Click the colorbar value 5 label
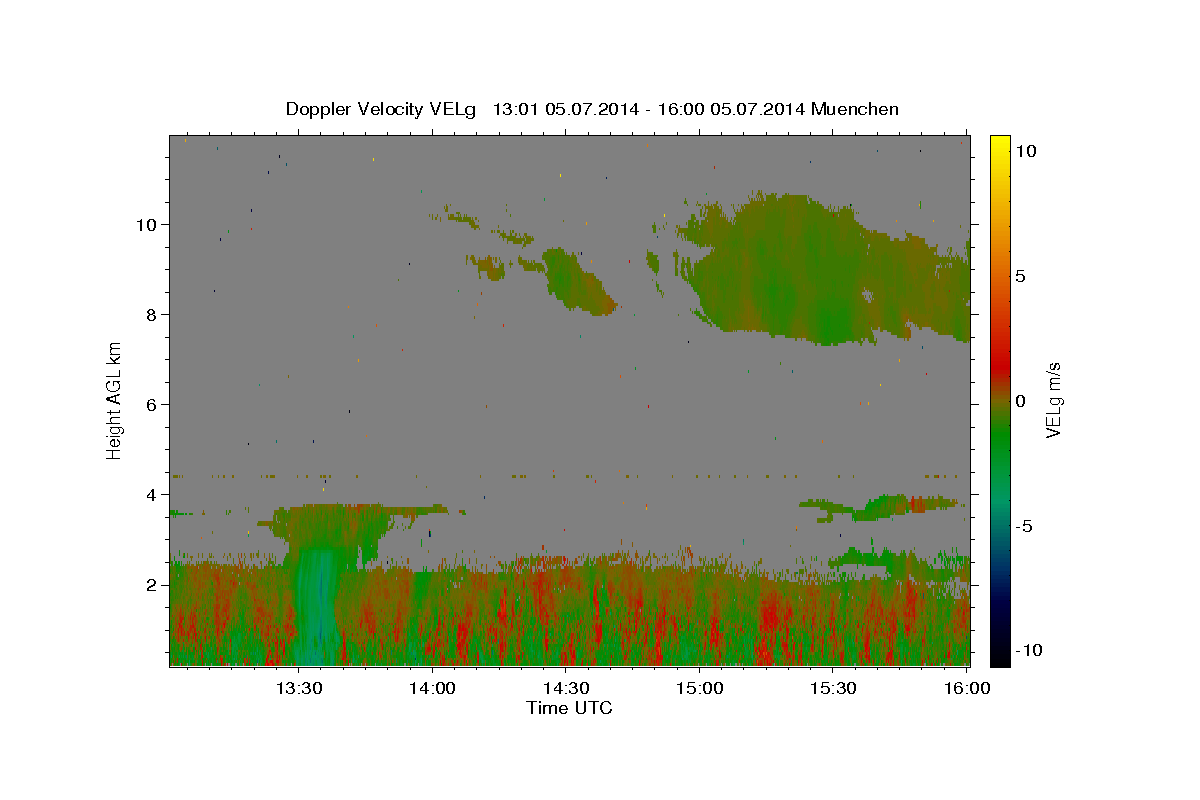The height and width of the screenshot is (800, 1200). (x=1020, y=276)
